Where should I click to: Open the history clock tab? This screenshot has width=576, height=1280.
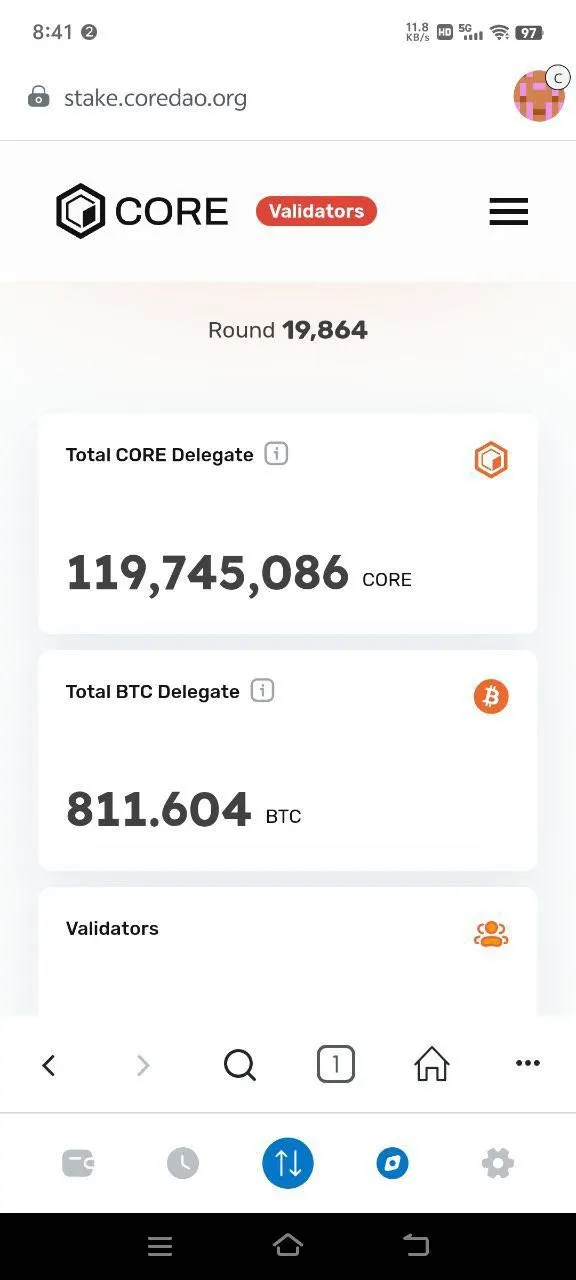tap(183, 1163)
